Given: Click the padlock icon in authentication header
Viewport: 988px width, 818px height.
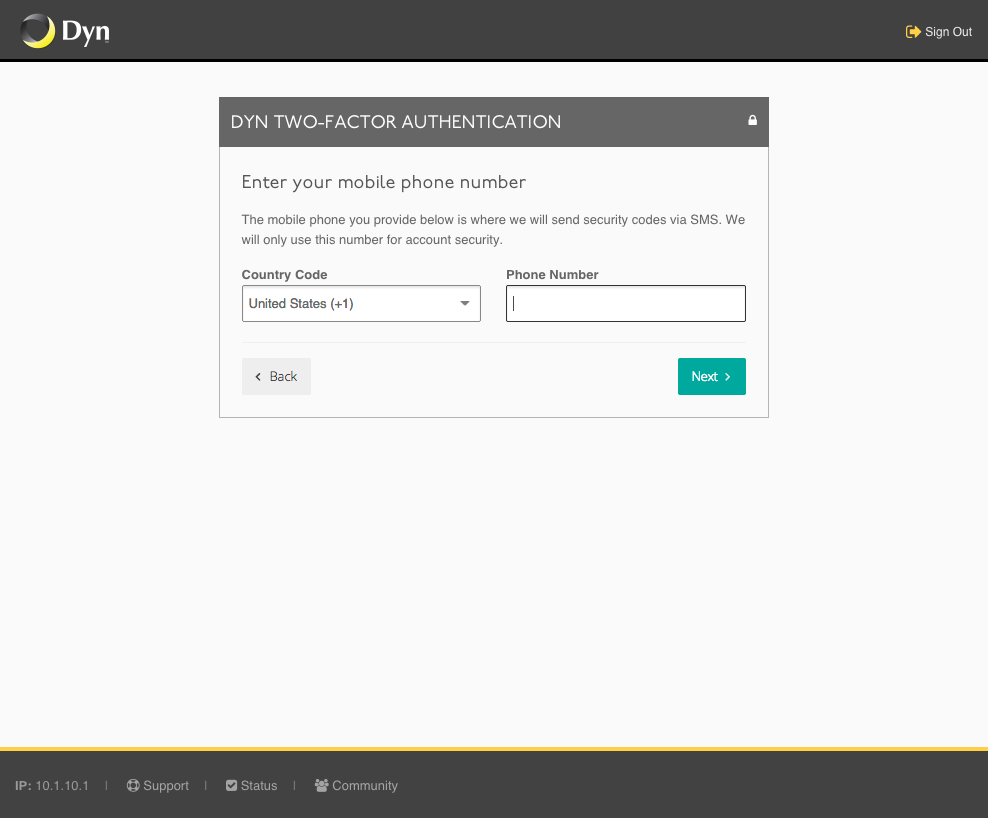Looking at the screenshot, I should pos(752,120).
